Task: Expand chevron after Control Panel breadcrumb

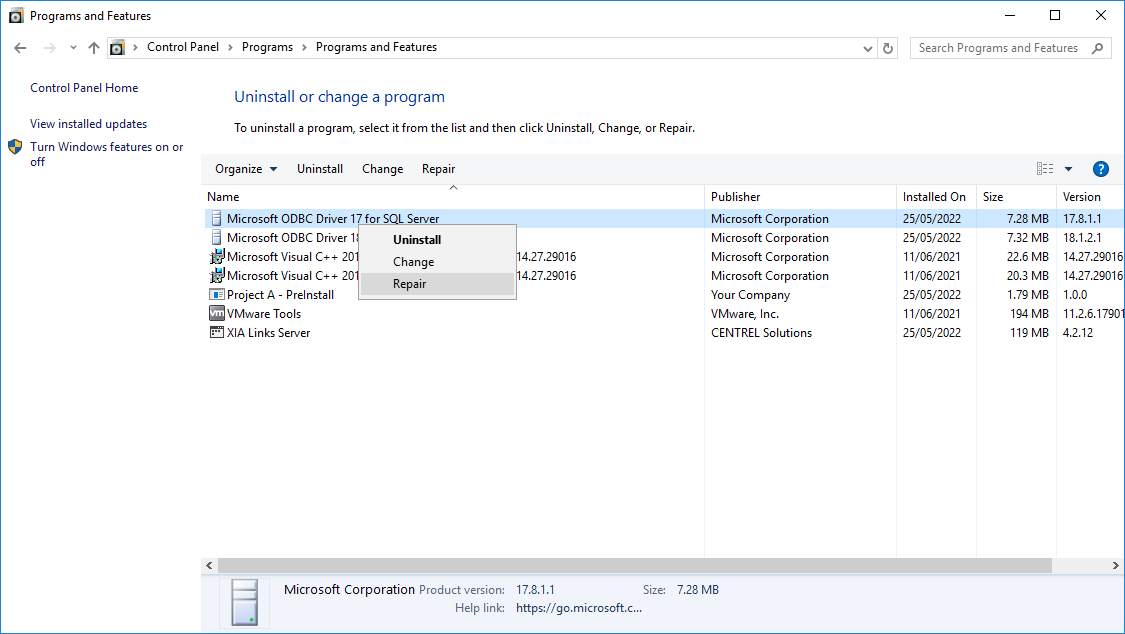Action: pos(230,48)
